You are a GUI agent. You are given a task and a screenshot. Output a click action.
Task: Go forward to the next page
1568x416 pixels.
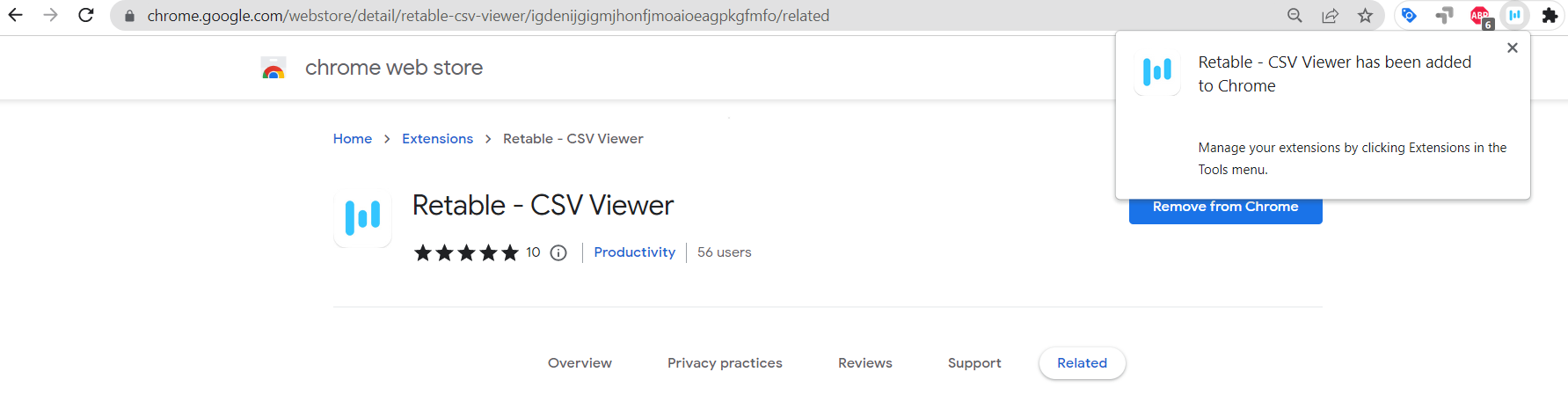click(50, 15)
